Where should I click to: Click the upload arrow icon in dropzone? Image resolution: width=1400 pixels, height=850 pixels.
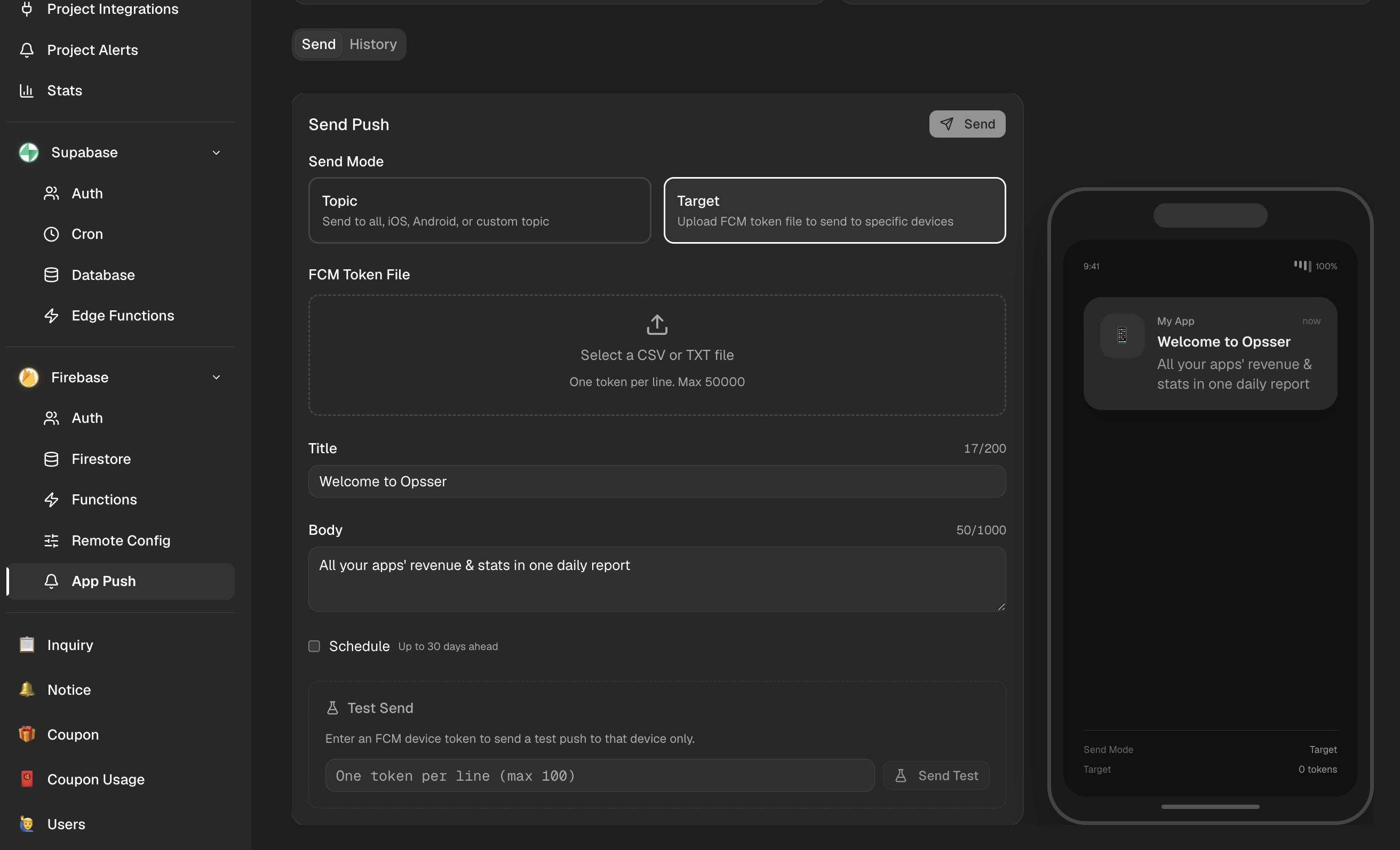(657, 325)
